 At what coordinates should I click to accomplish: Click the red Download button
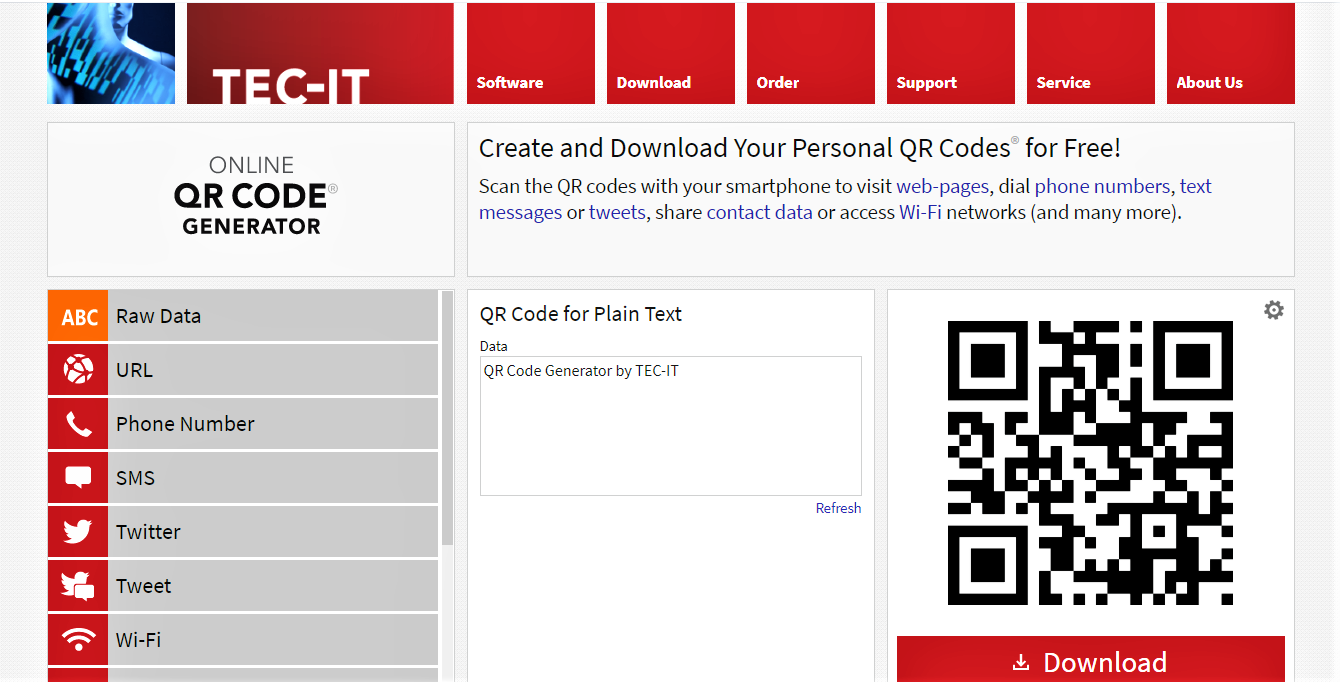[1090, 659]
